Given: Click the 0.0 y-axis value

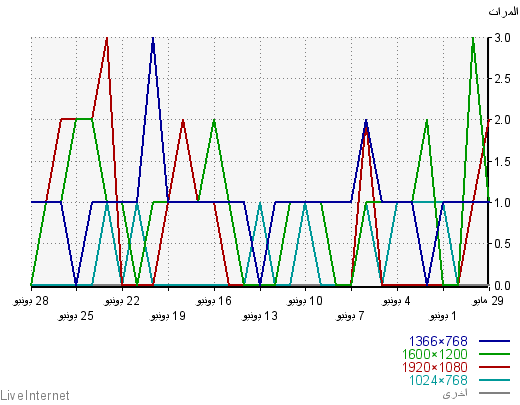Looking at the screenshot, I should pyautogui.click(x=502, y=286).
